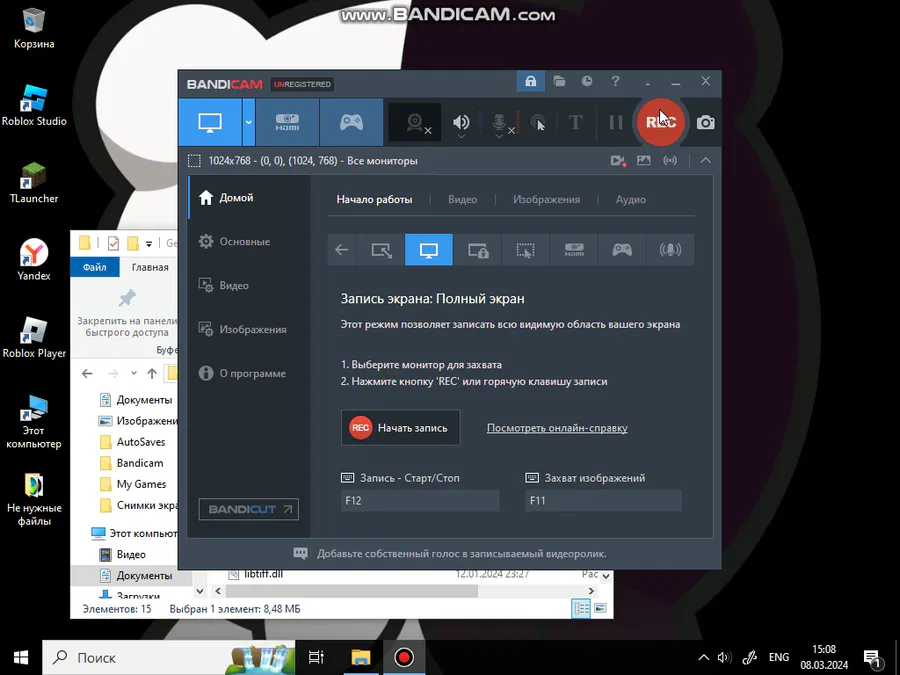Click Начать запись button
900x675 pixels.
[x=400, y=428]
